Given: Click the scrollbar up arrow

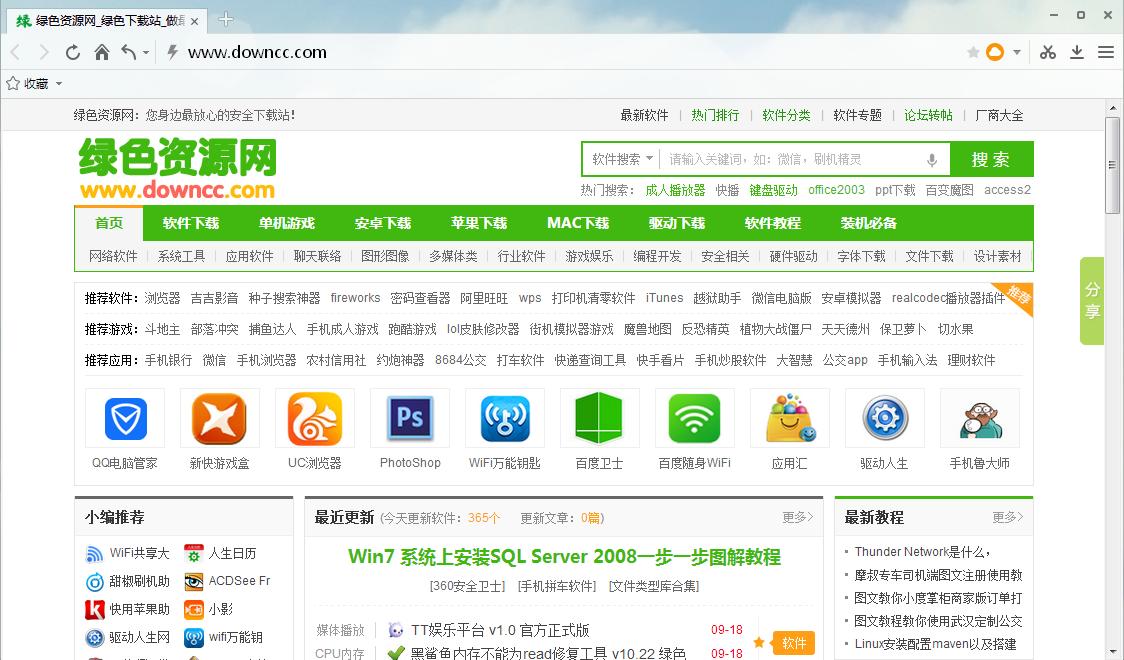Looking at the screenshot, I should click(x=1112, y=109).
